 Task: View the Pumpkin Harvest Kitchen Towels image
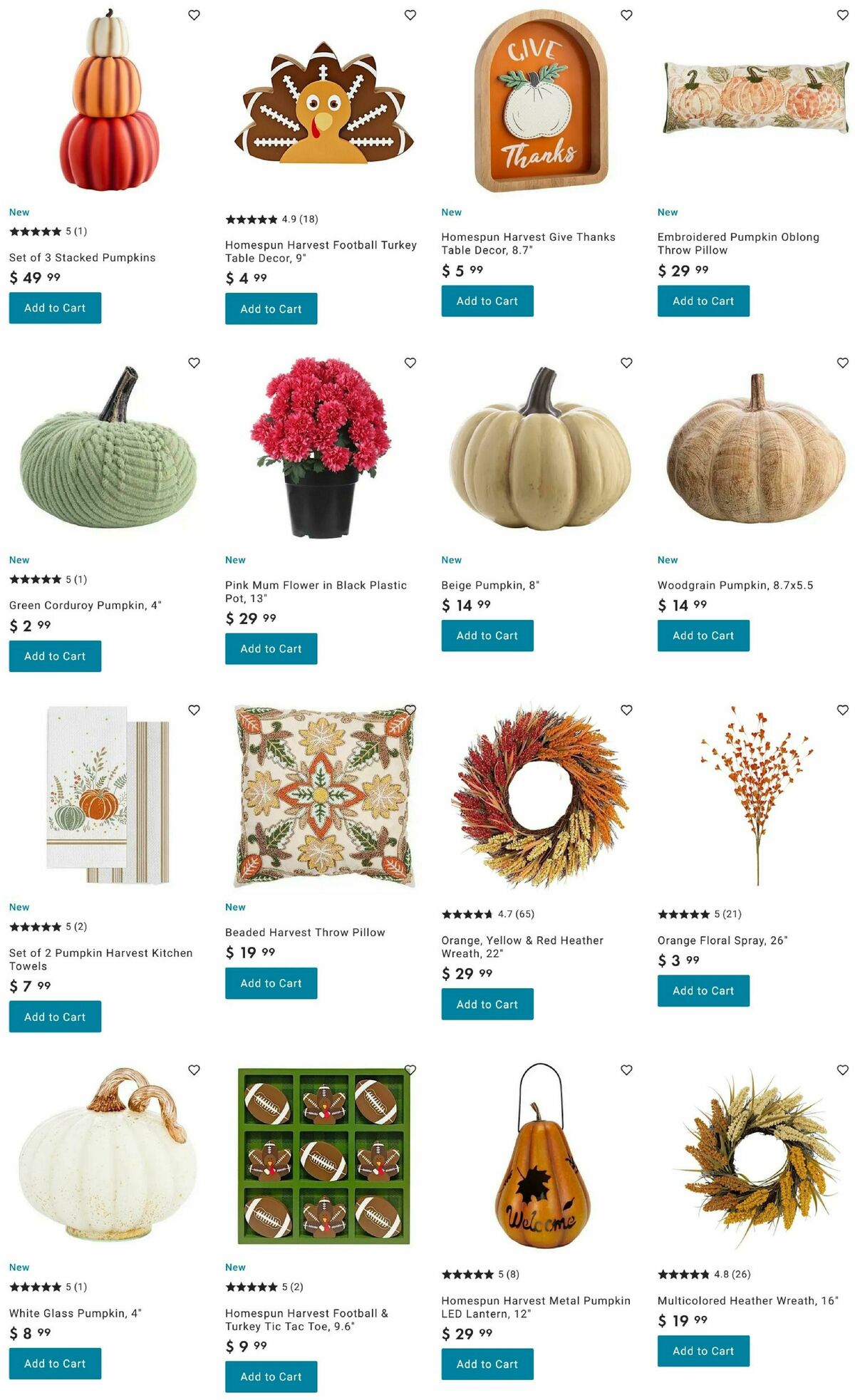[108, 795]
